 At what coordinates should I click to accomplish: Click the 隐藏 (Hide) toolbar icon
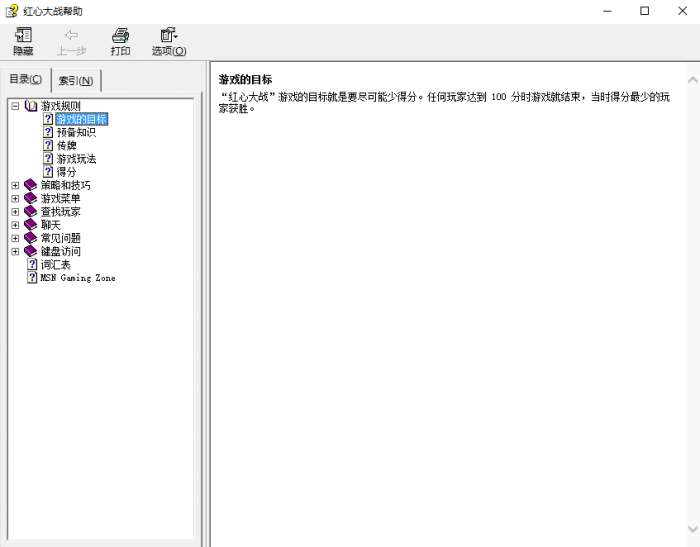(x=22, y=36)
